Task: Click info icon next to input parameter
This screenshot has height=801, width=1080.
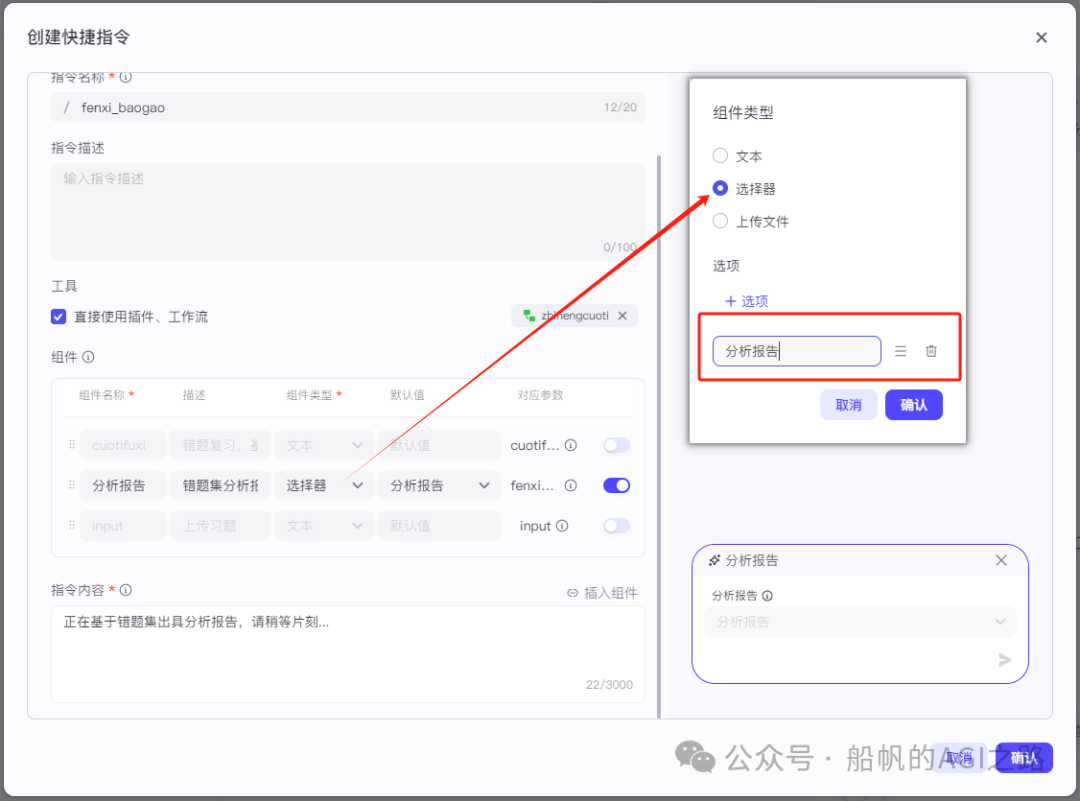Action: (x=562, y=526)
